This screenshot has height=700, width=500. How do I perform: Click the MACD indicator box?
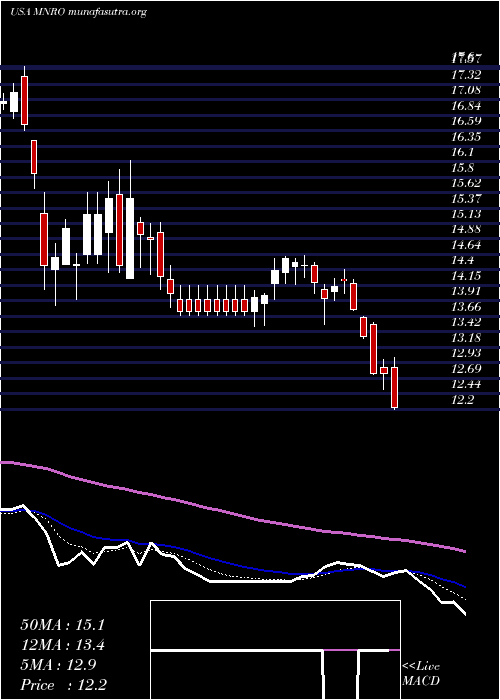click(x=275, y=650)
